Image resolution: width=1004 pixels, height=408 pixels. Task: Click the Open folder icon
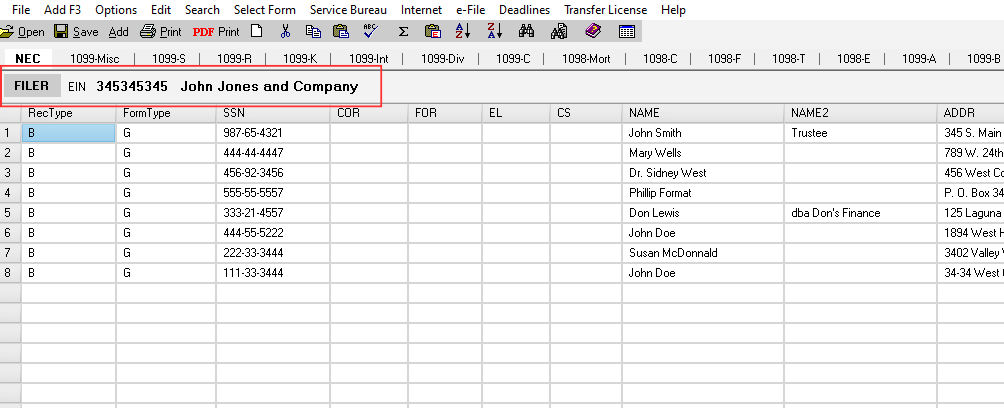(x=8, y=32)
